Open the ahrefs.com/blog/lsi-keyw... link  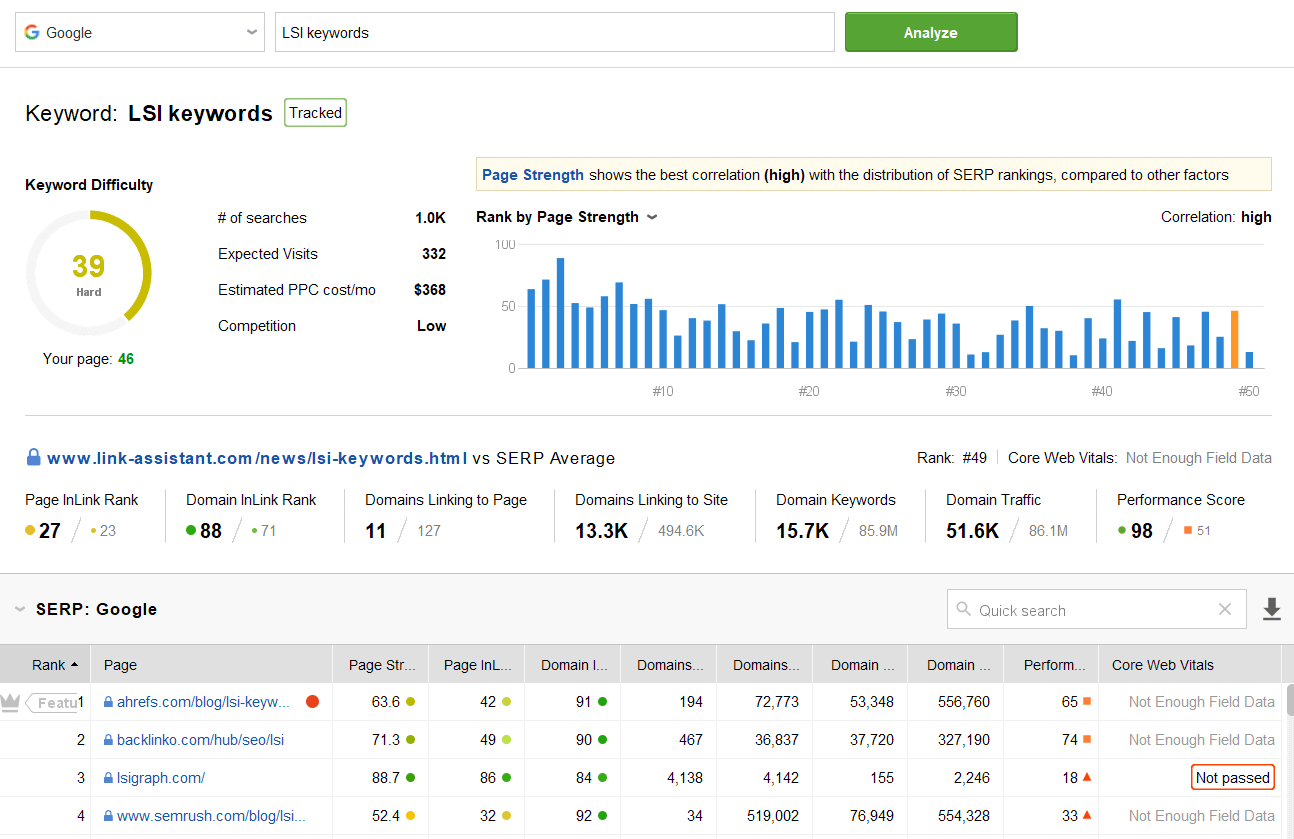(203, 702)
